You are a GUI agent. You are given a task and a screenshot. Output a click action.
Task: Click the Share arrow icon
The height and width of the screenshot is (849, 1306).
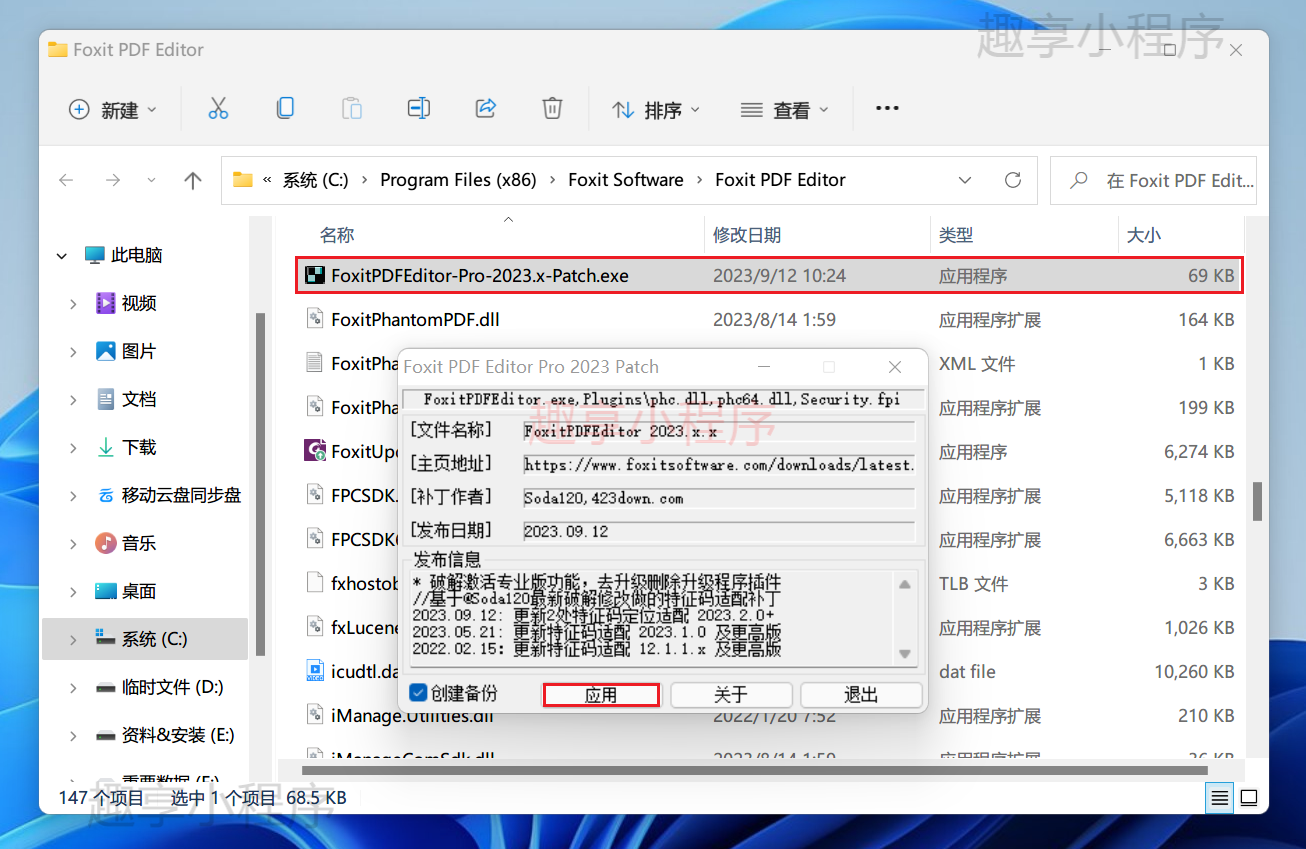[486, 108]
